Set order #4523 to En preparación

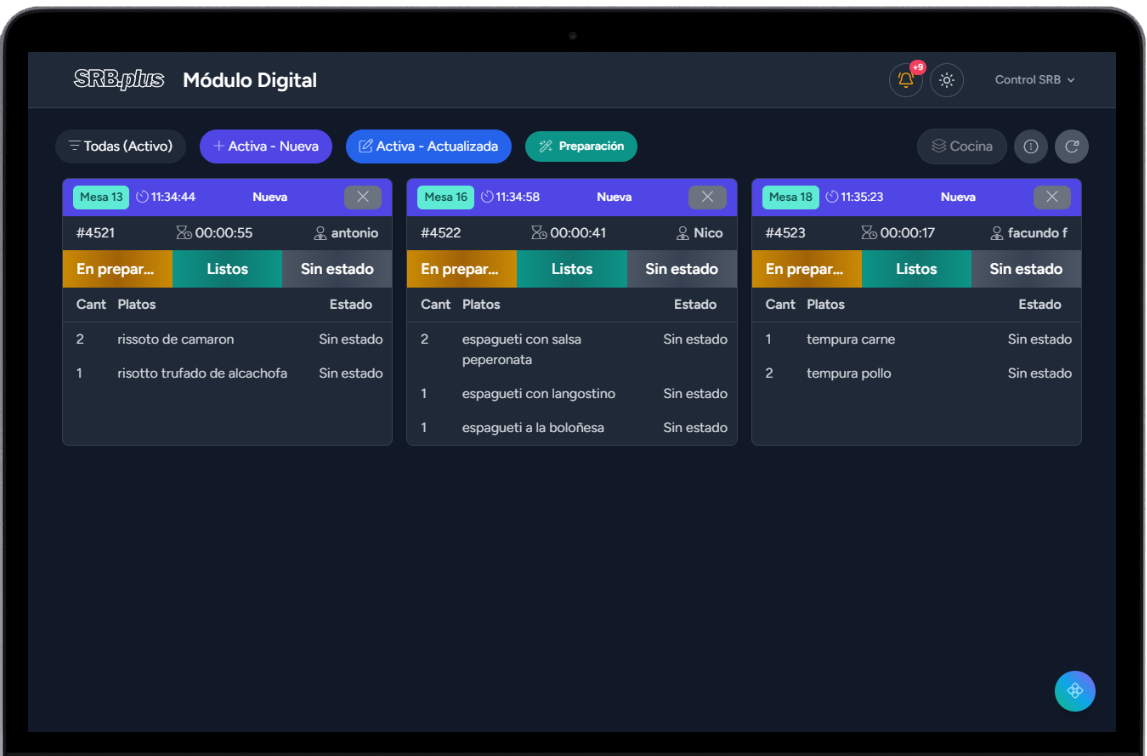(807, 269)
